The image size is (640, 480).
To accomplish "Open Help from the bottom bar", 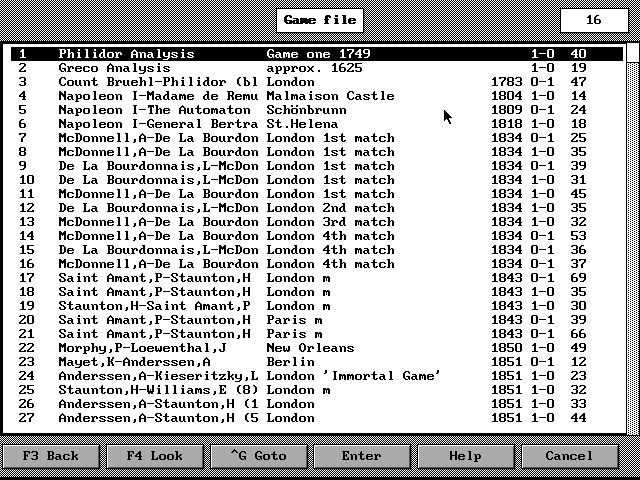I will 465,456.
